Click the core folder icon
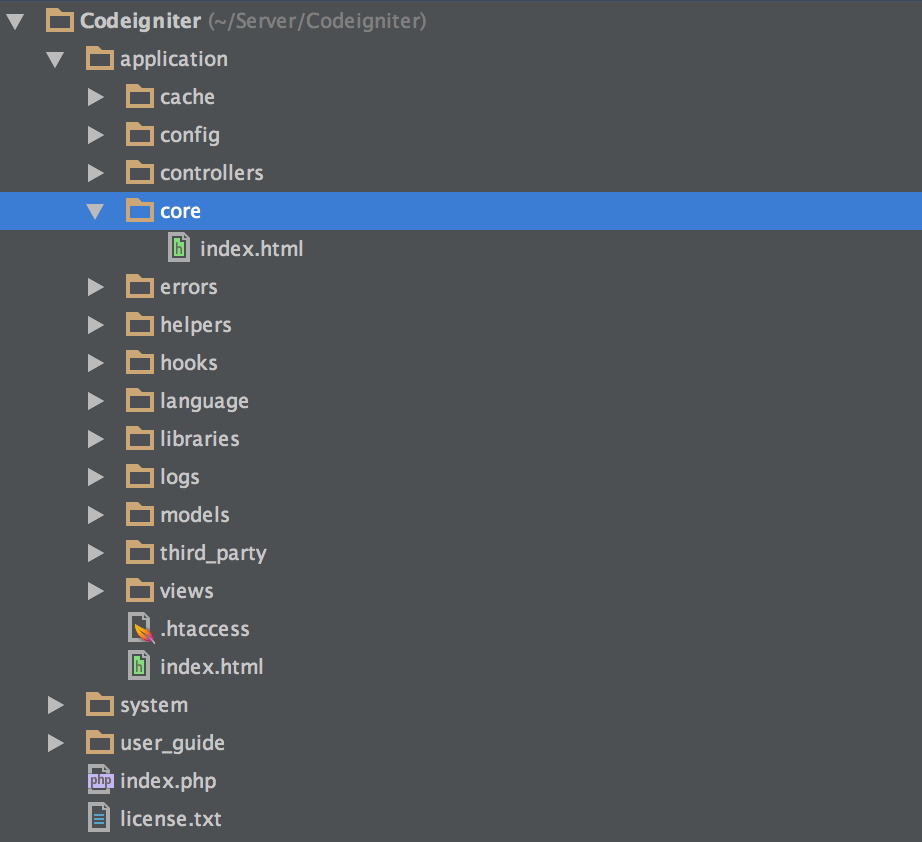Image resolution: width=922 pixels, height=842 pixels. [140, 210]
